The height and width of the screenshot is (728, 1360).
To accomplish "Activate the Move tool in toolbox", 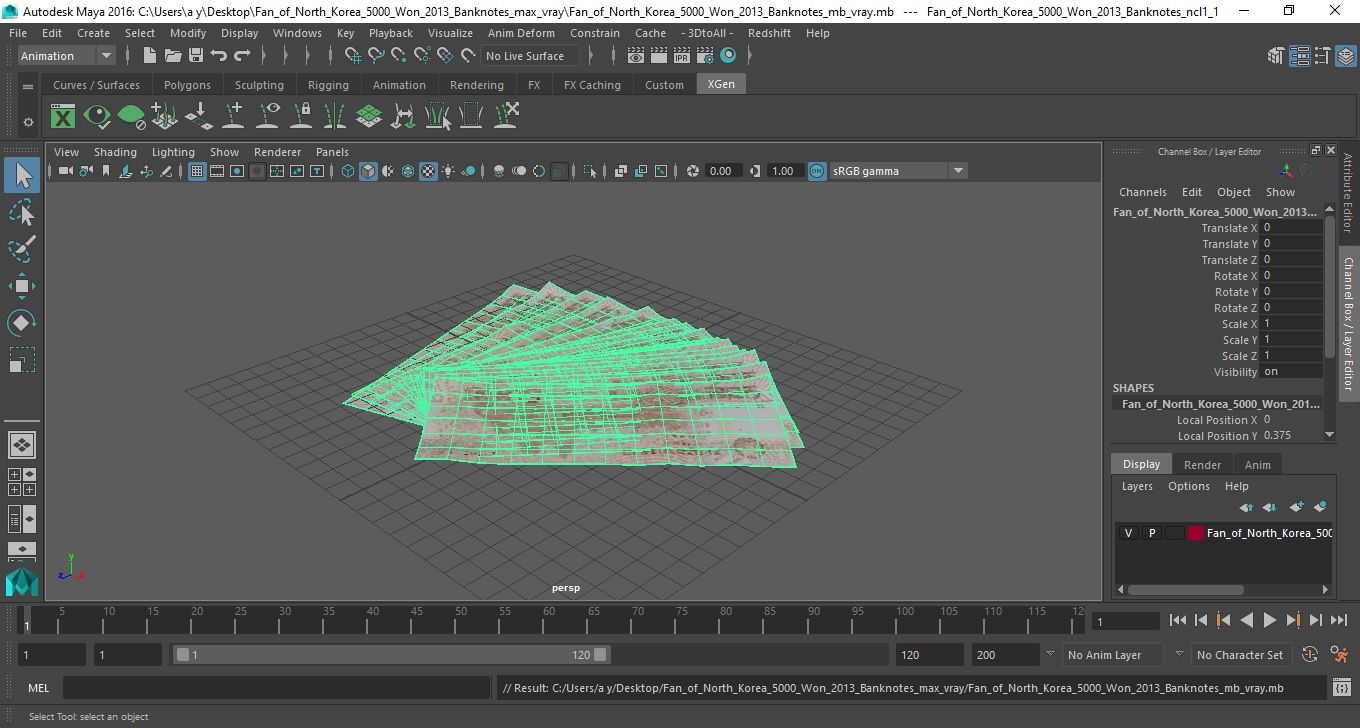I will click(22, 286).
